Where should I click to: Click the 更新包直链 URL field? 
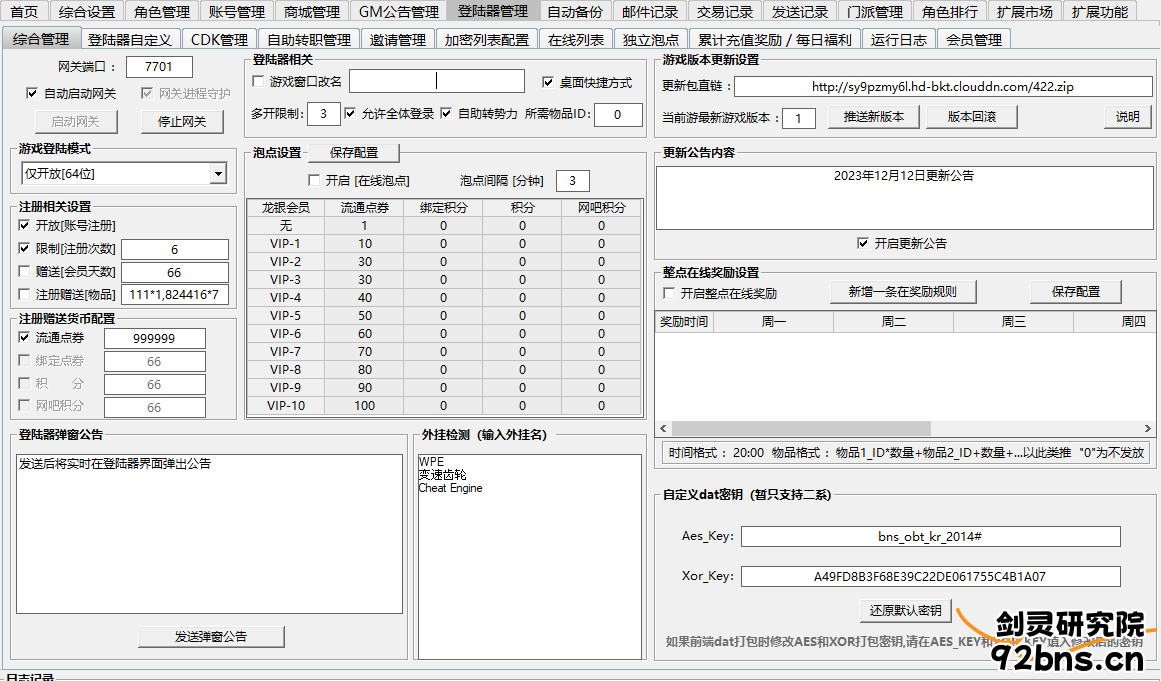tap(943, 87)
